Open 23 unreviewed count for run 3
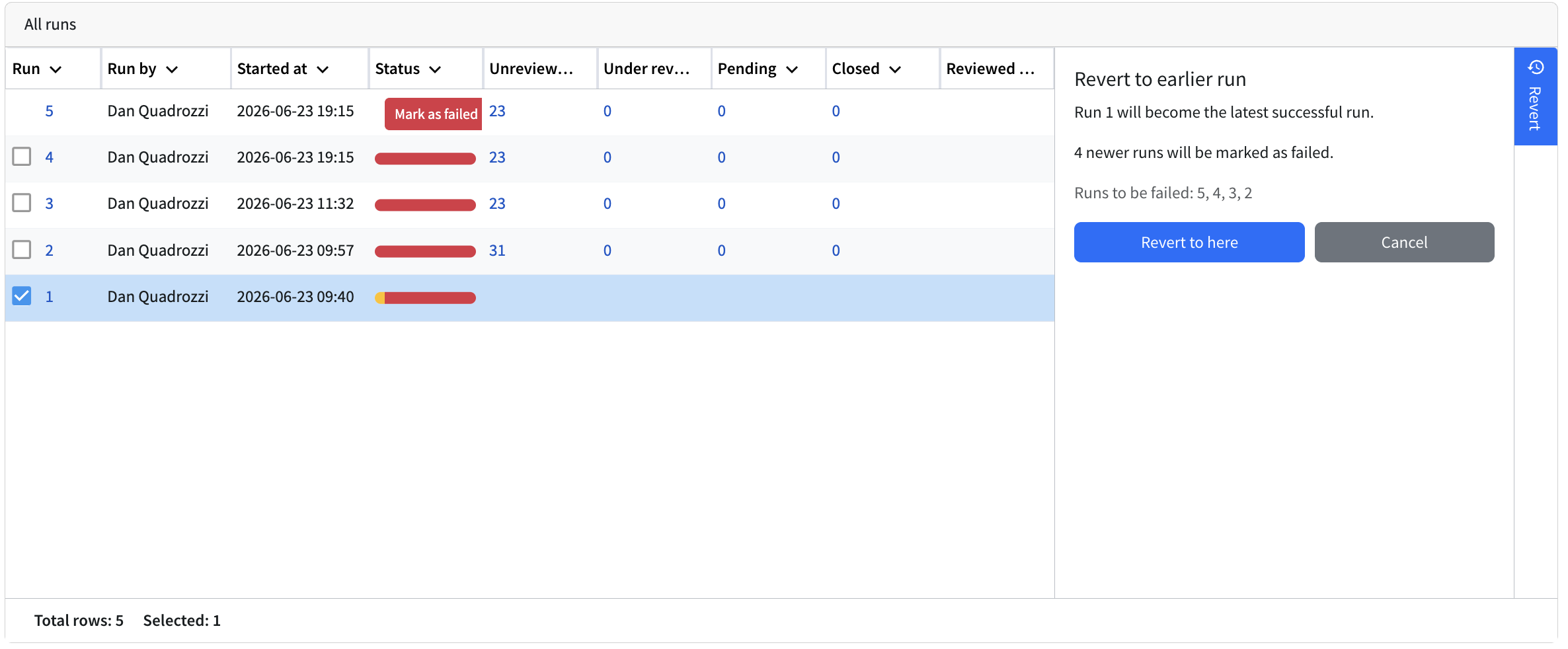 pos(497,204)
